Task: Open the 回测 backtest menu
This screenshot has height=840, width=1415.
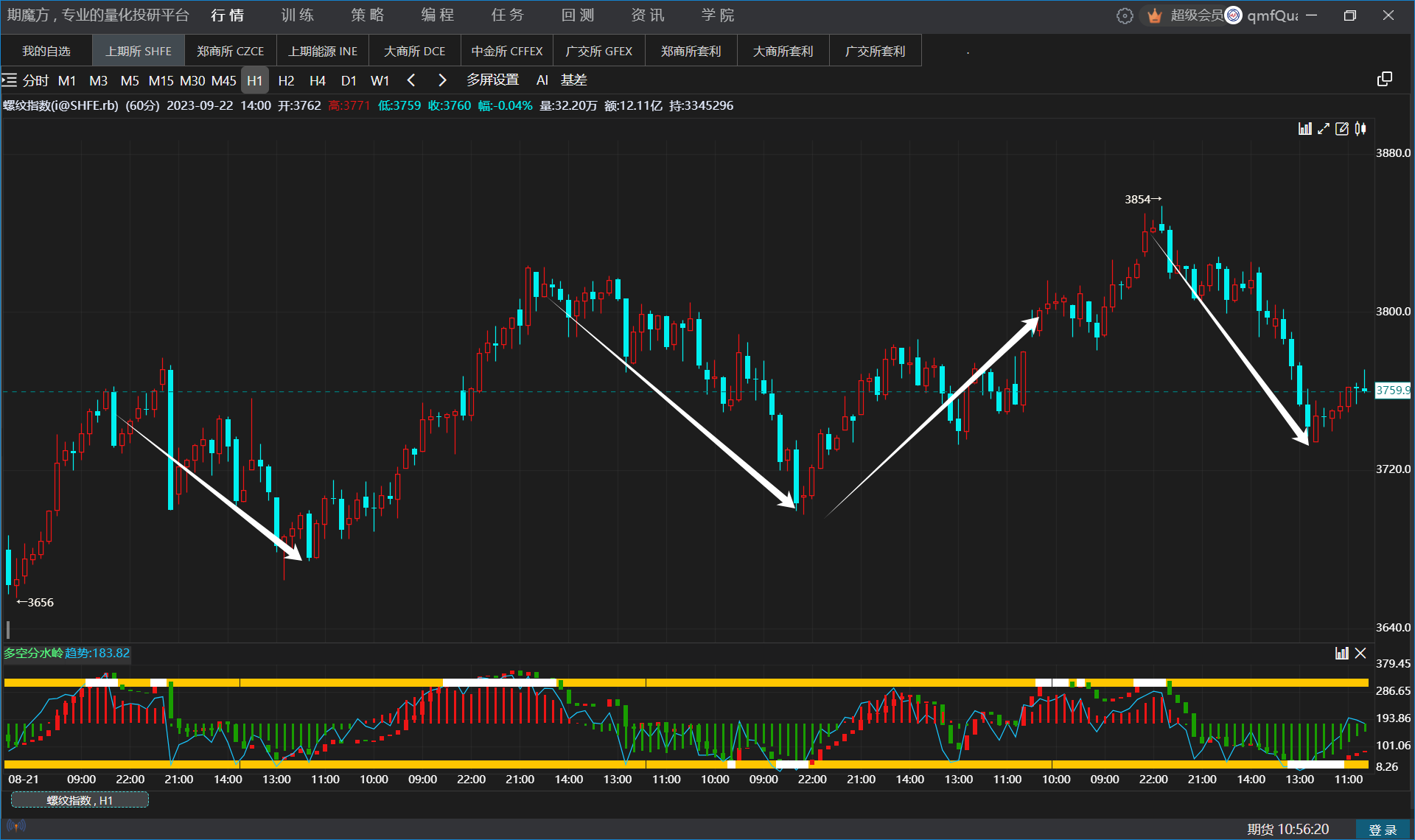Action: click(x=577, y=15)
